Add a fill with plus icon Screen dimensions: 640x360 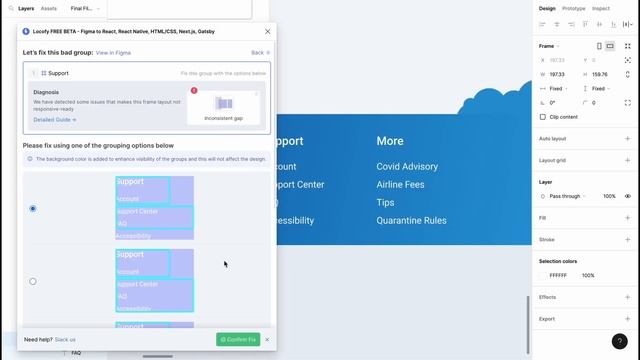628,218
